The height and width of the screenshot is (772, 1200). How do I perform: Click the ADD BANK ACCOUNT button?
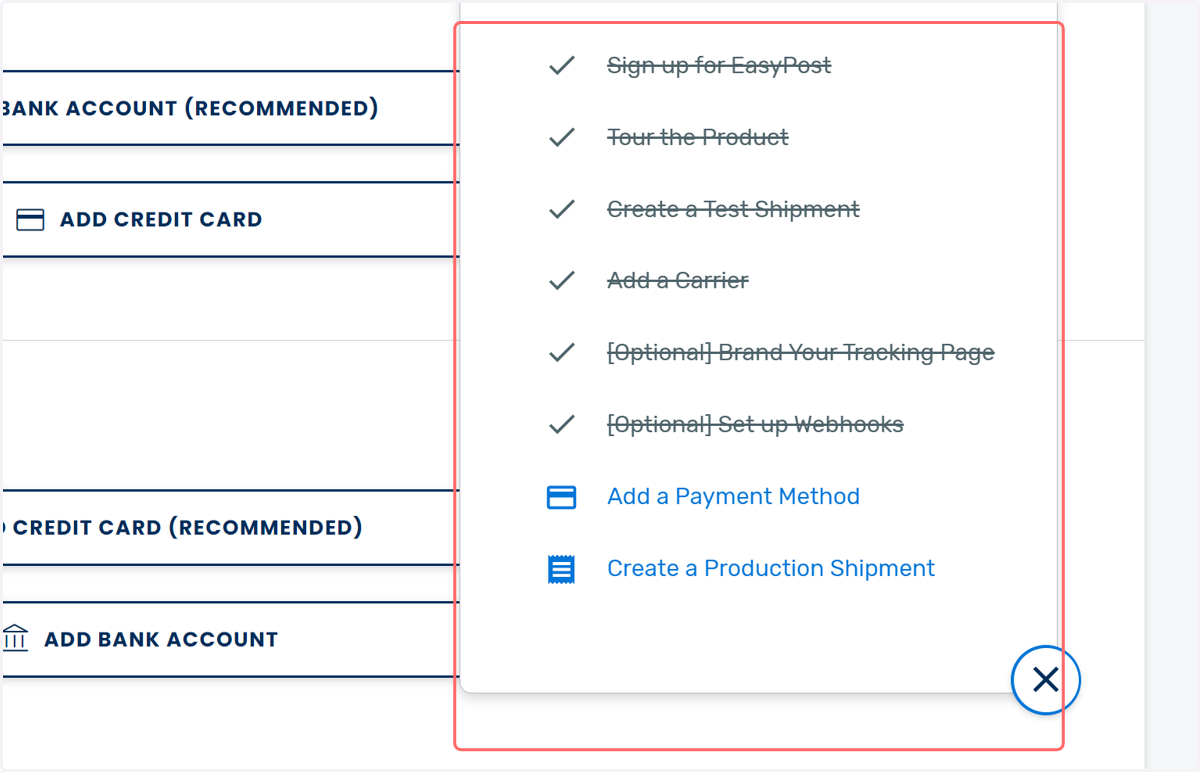click(x=230, y=640)
